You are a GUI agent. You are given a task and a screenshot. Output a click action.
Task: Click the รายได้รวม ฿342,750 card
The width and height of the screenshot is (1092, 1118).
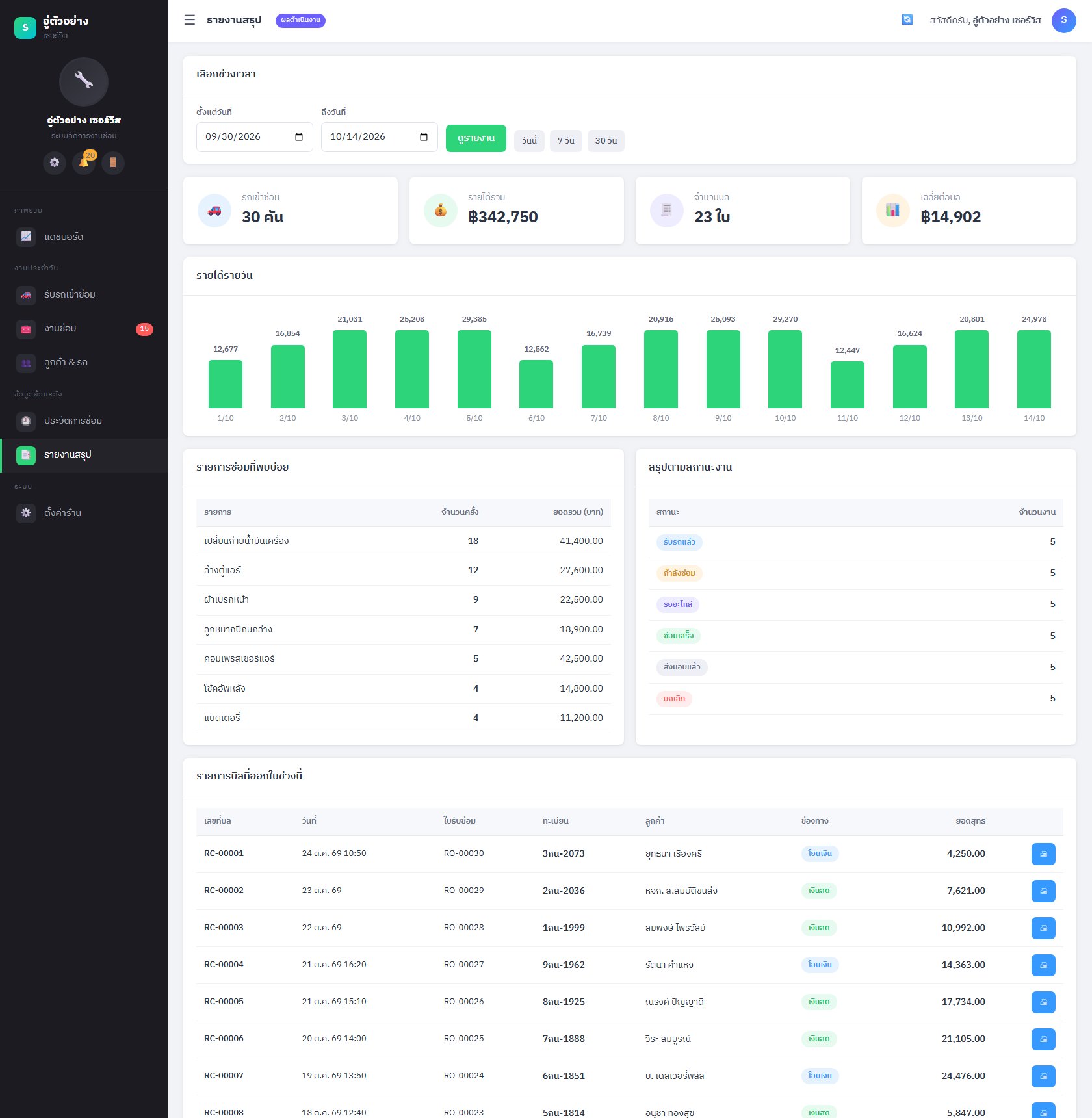click(516, 211)
